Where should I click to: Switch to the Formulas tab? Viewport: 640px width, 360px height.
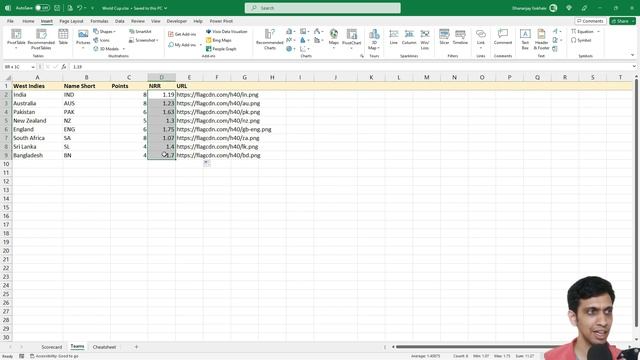coord(99,21)
